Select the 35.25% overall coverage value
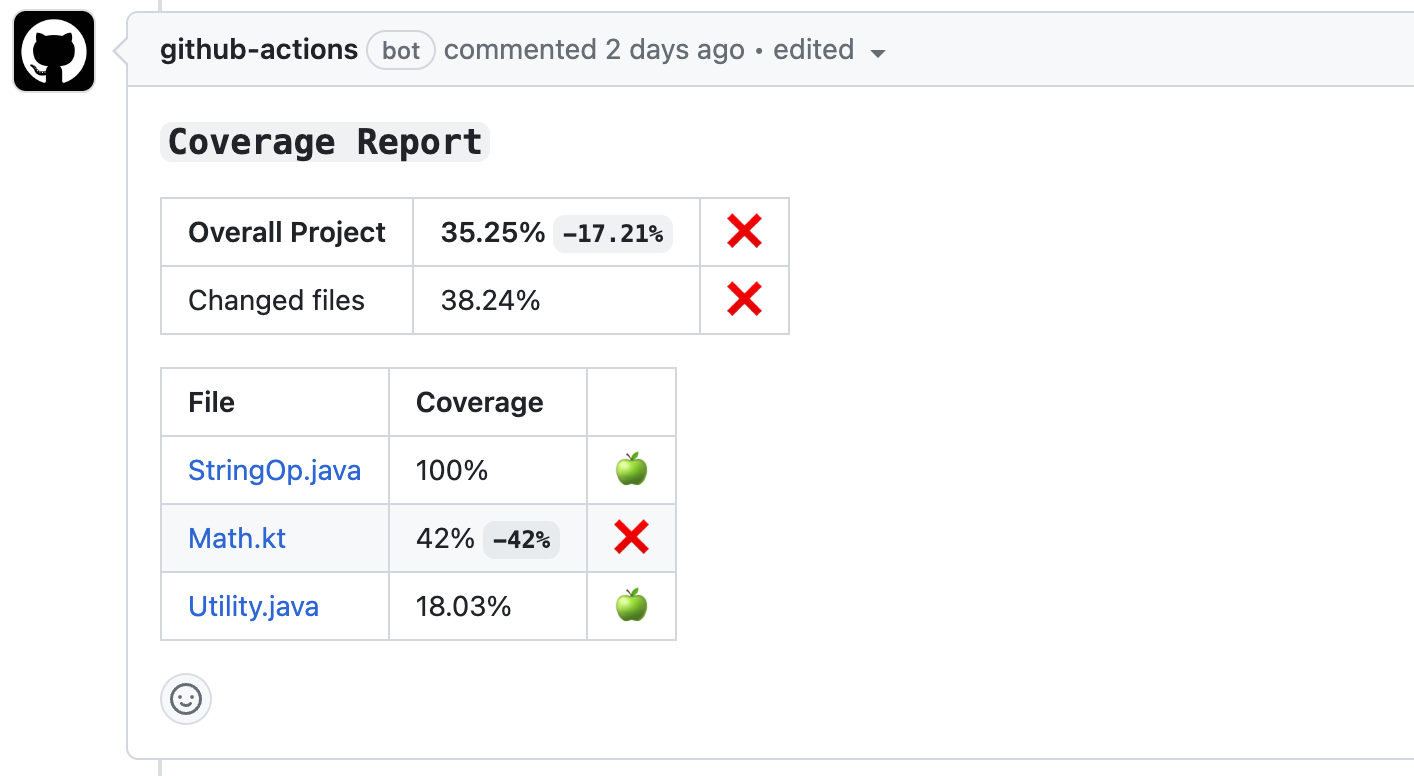The height and width of the screenshot is (776, 1414). (493, 232)
